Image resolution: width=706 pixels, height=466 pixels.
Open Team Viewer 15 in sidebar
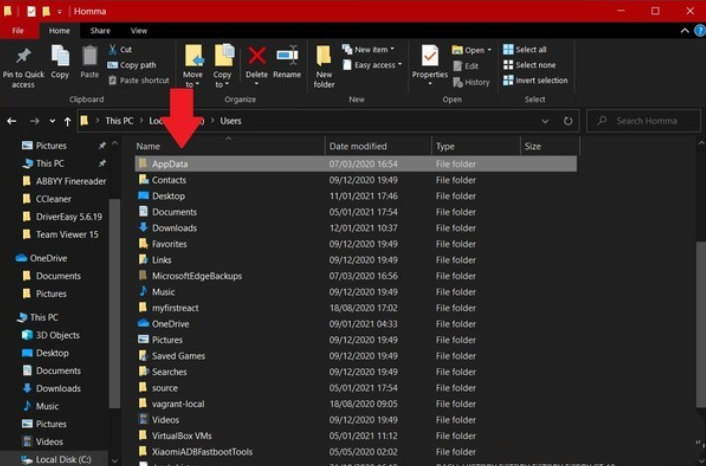60,234
